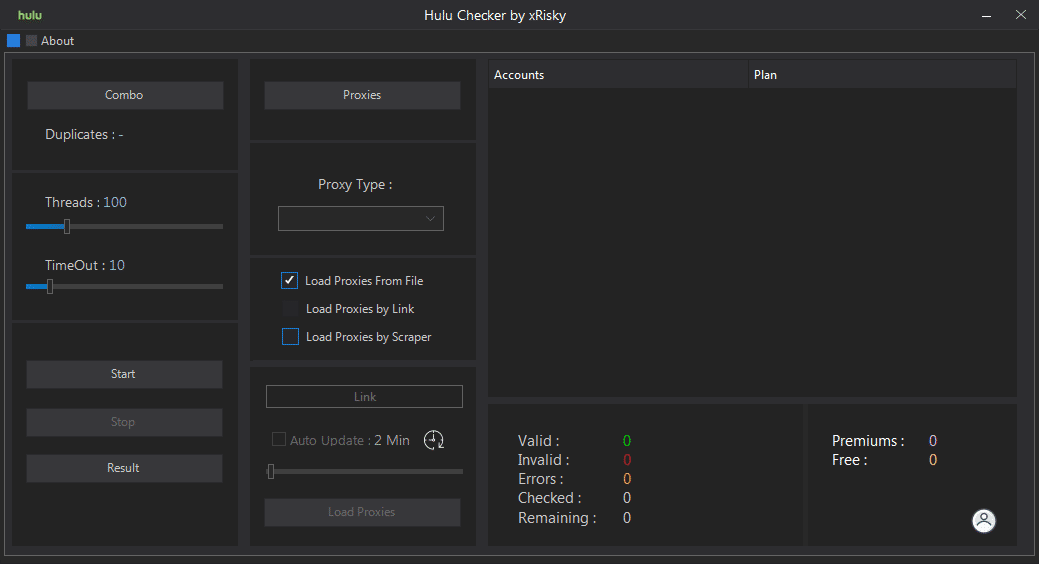Click the blue square icon beside About
This screenshot has width=1039, height=564.
[13, 40]
